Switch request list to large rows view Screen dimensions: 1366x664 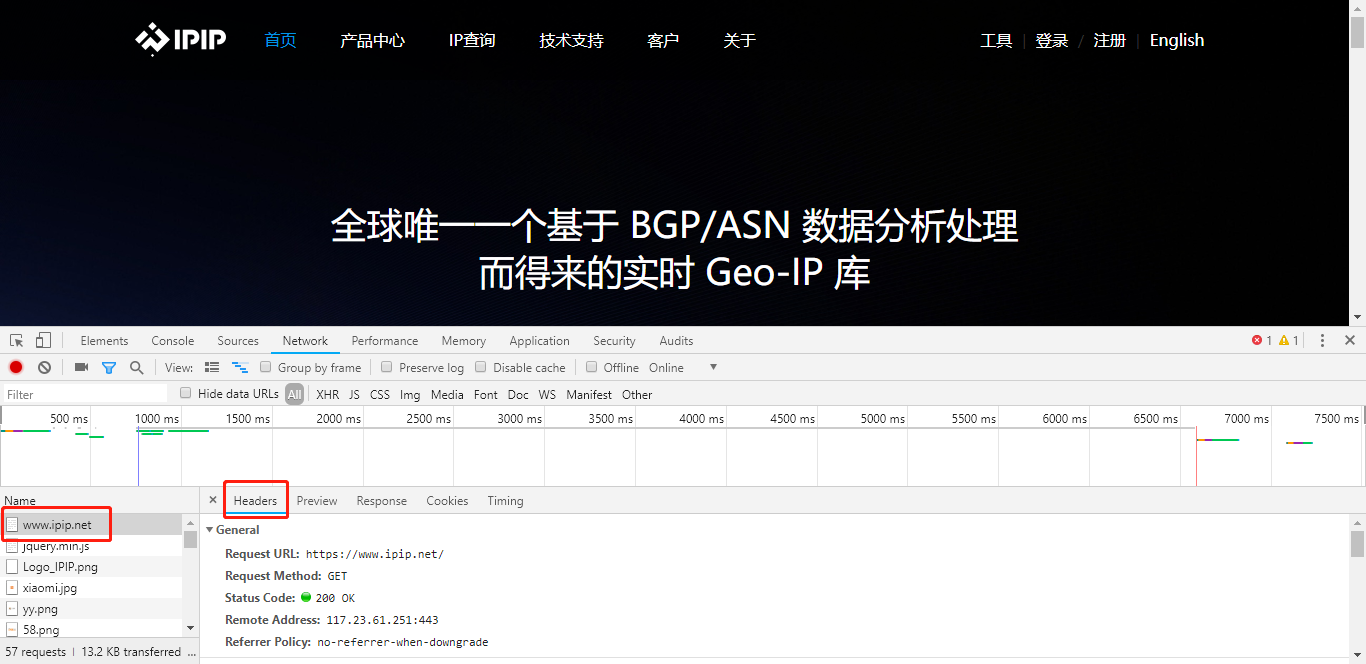pos(212,367)
